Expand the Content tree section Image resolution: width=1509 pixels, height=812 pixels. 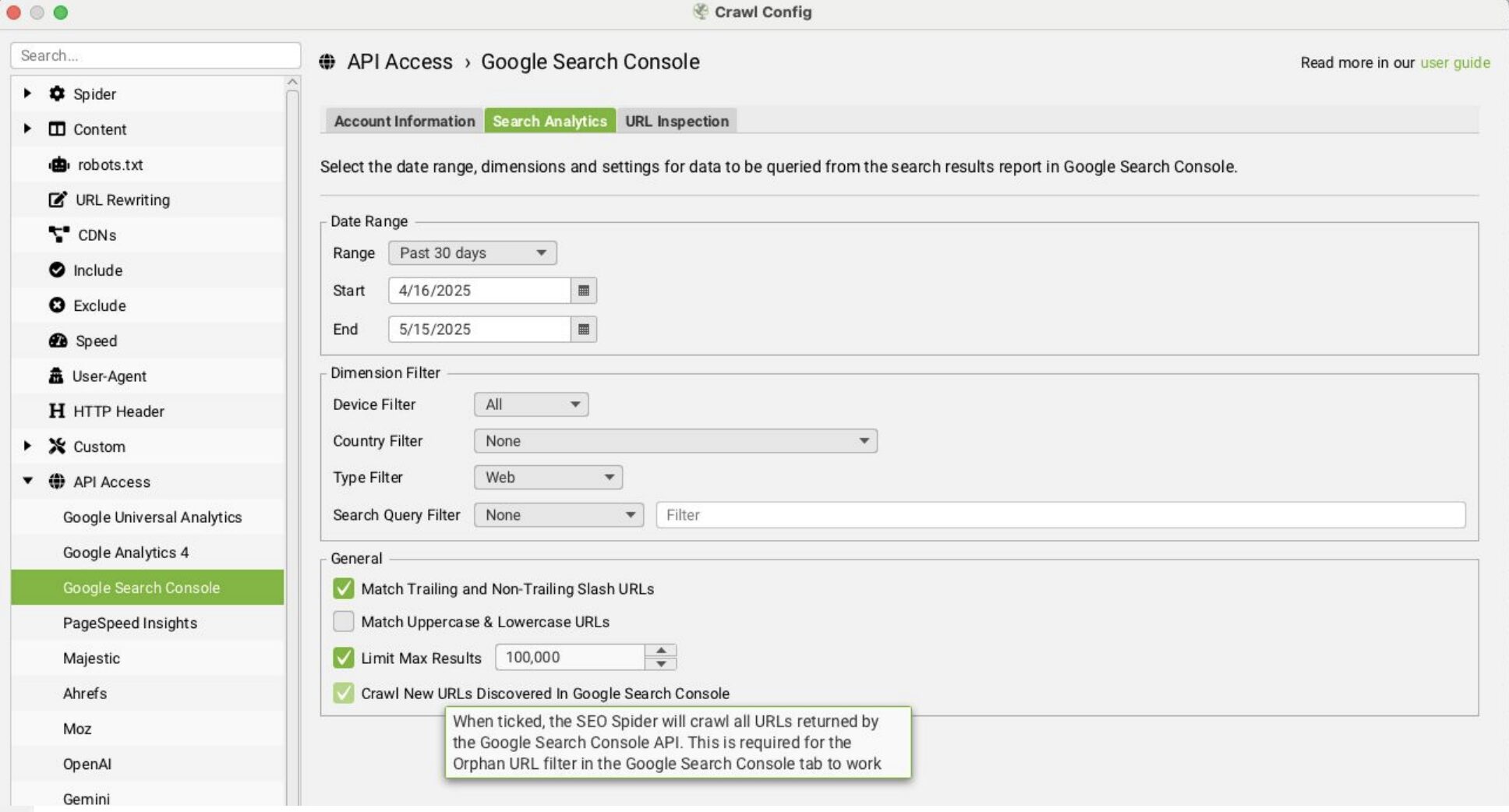(27, 129)
